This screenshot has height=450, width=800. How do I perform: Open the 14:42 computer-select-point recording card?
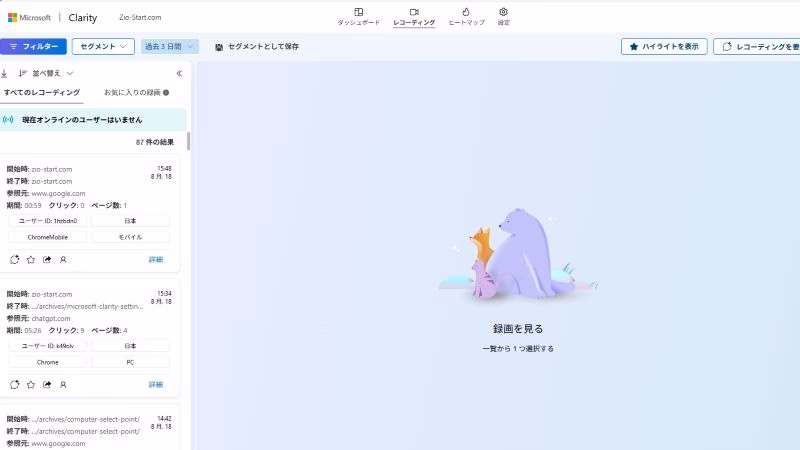[90, 427]
